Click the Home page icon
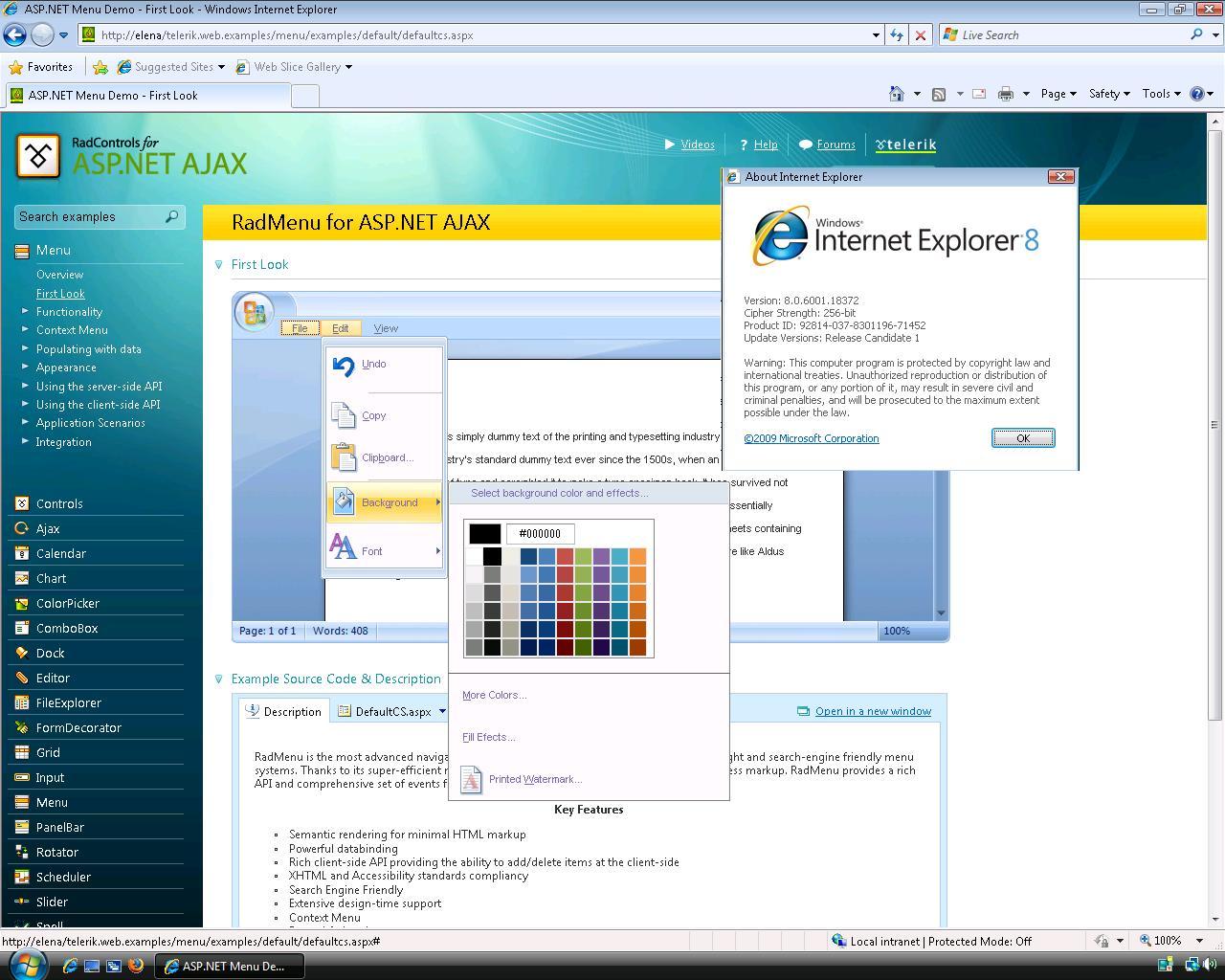Screen dimensions: 1225x980 (897, 94)
